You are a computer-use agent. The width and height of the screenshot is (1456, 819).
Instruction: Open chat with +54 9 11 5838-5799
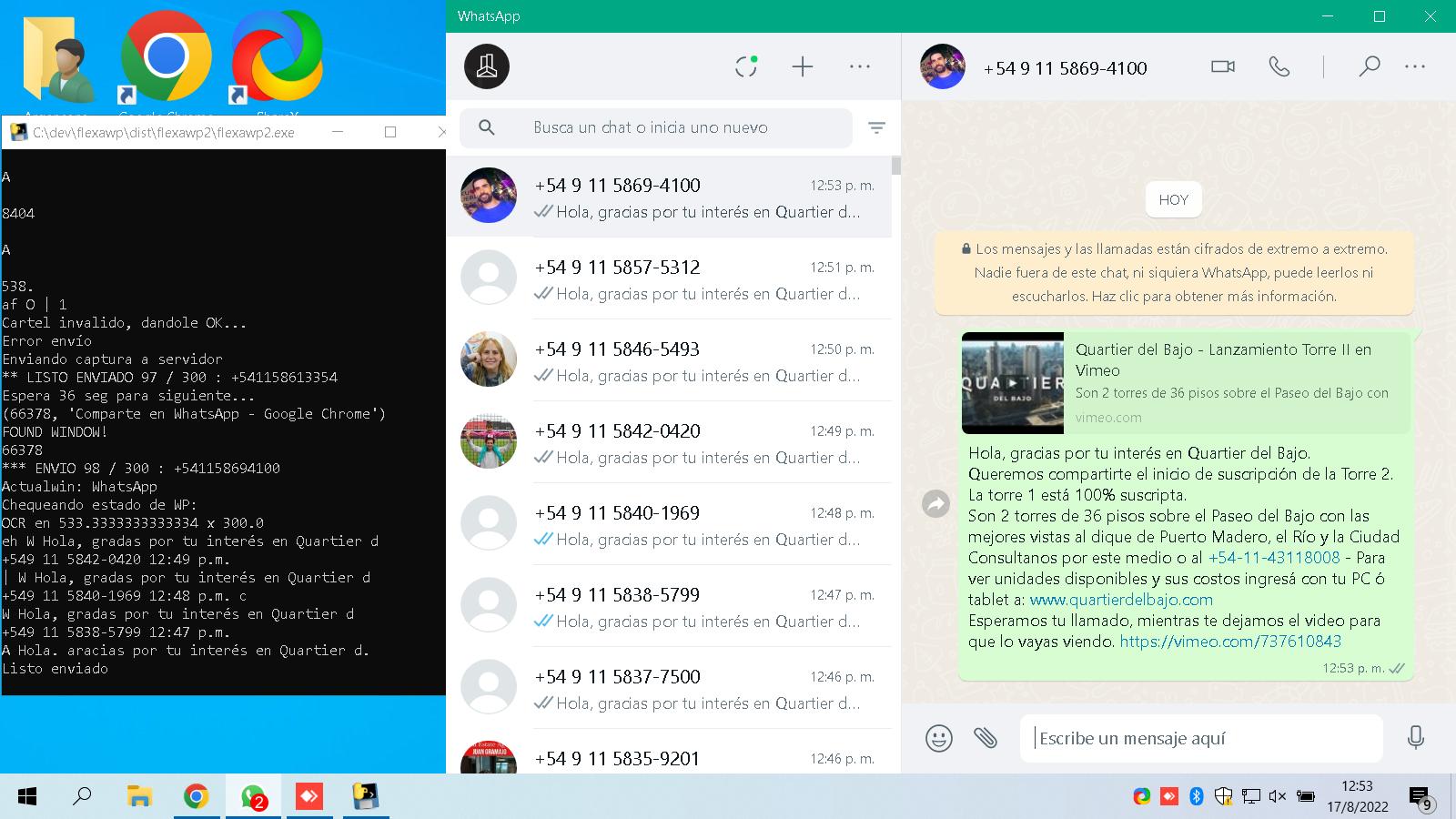pyautogui.click(x=669, y=606)
